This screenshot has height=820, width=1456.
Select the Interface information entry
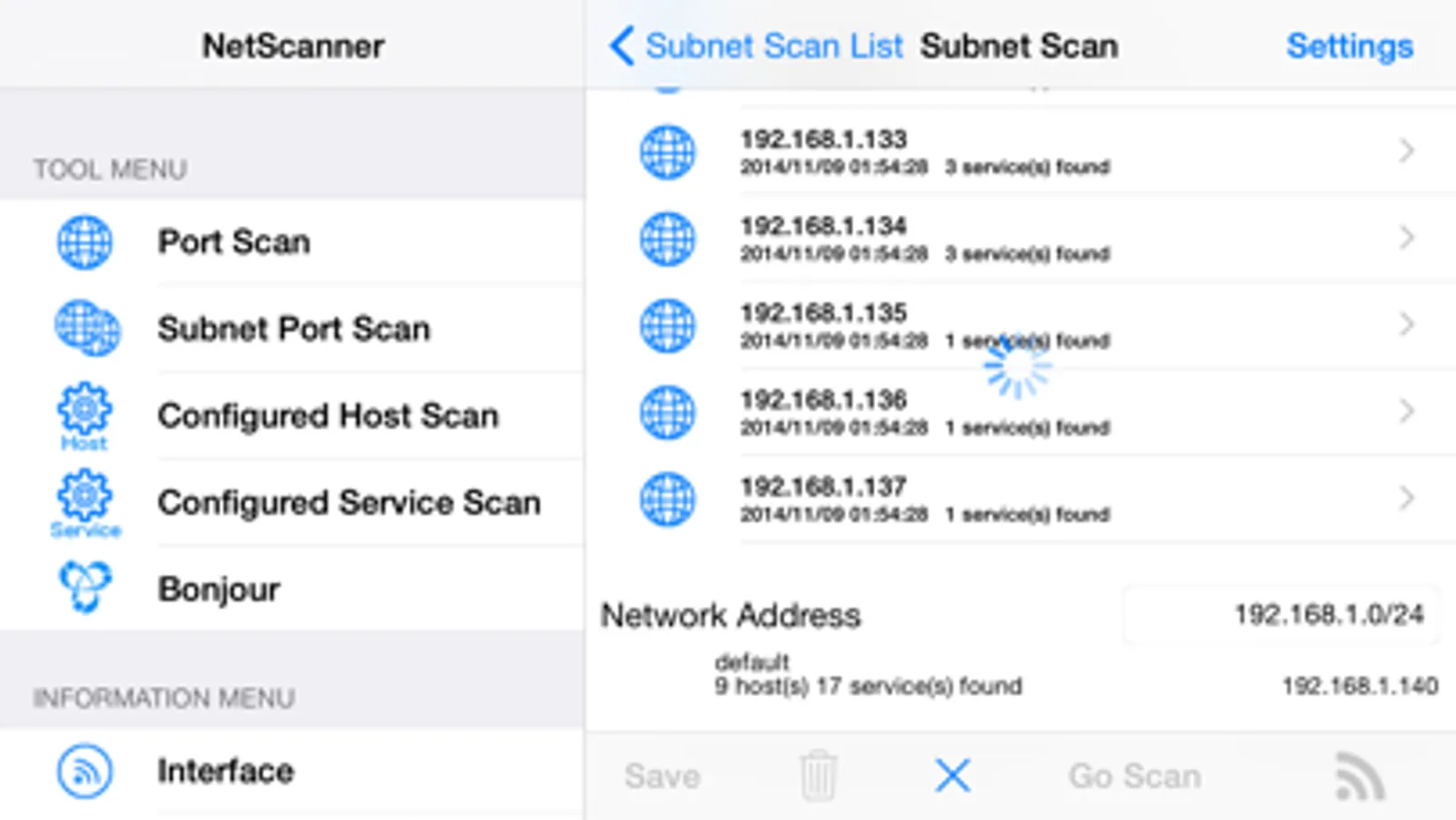(291, 772)
